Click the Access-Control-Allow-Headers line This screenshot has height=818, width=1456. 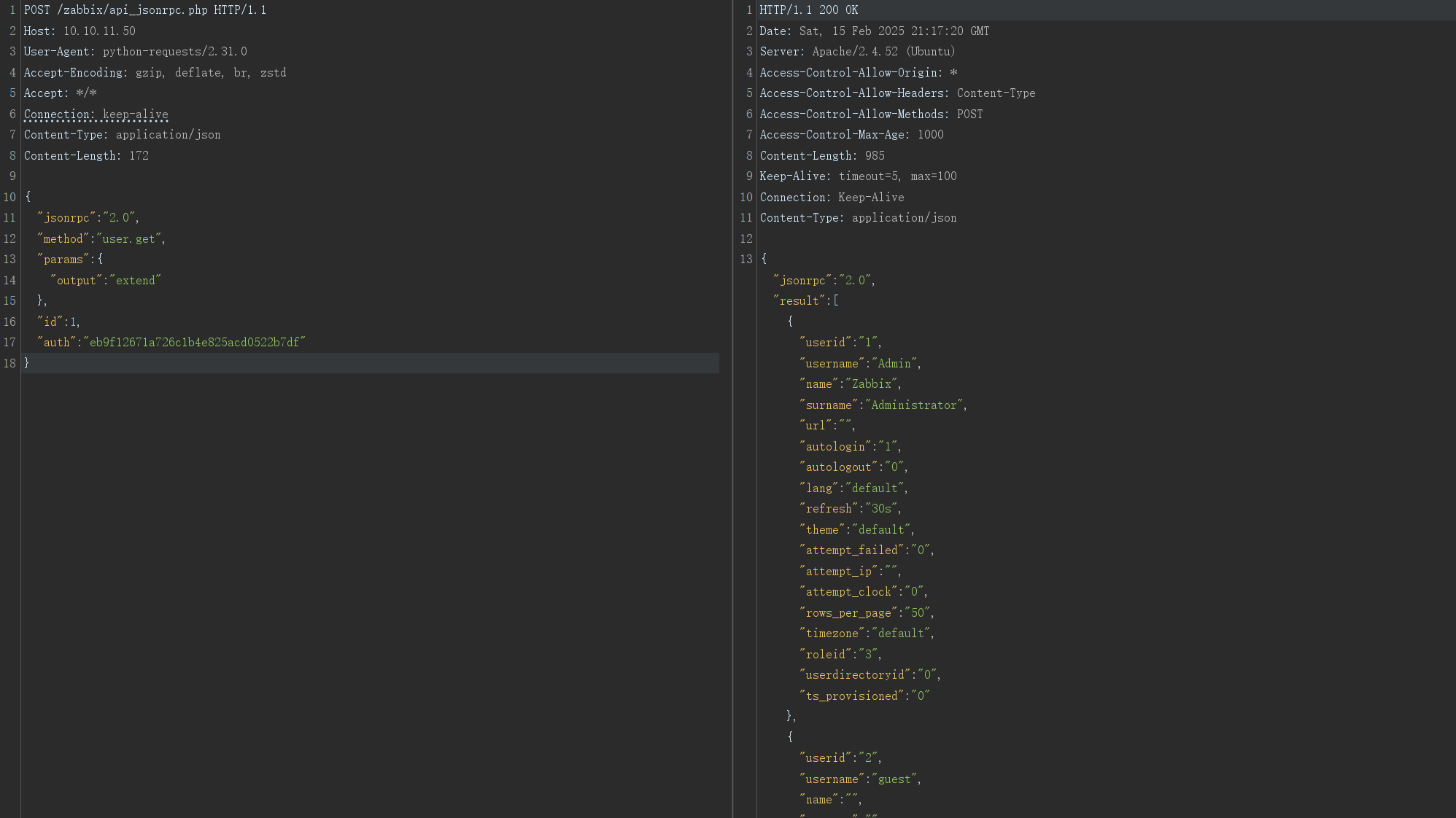(x=898, y=93)
